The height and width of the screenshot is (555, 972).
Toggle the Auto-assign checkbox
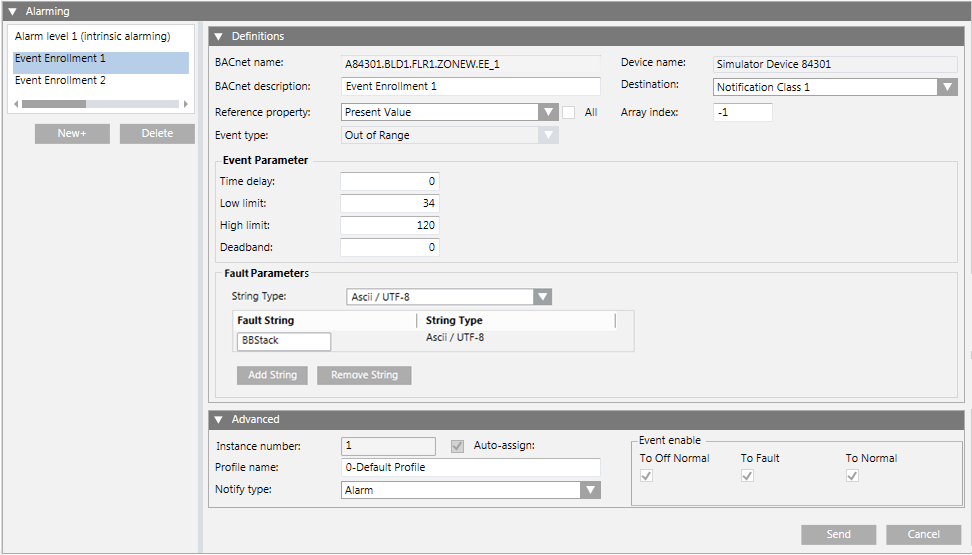point(458,446)
